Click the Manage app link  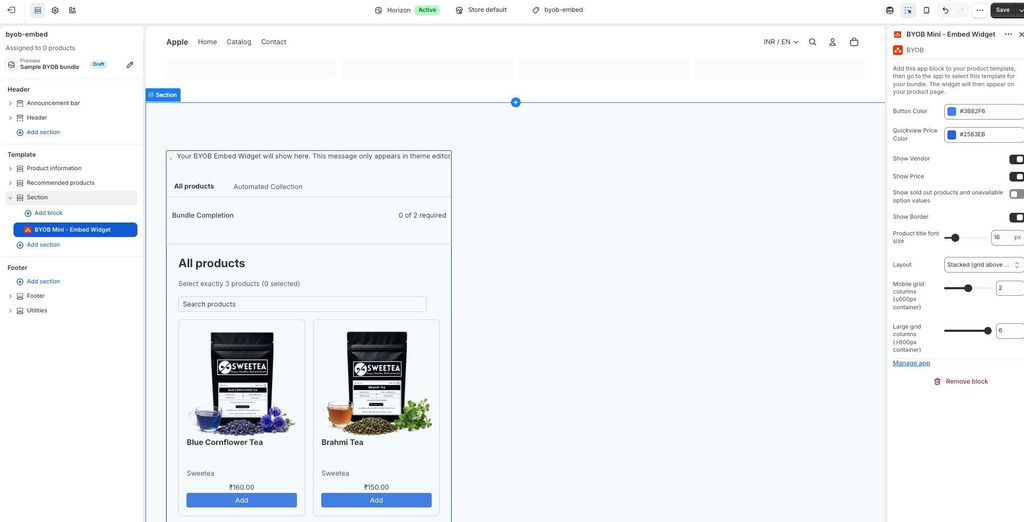pos(911,363)
